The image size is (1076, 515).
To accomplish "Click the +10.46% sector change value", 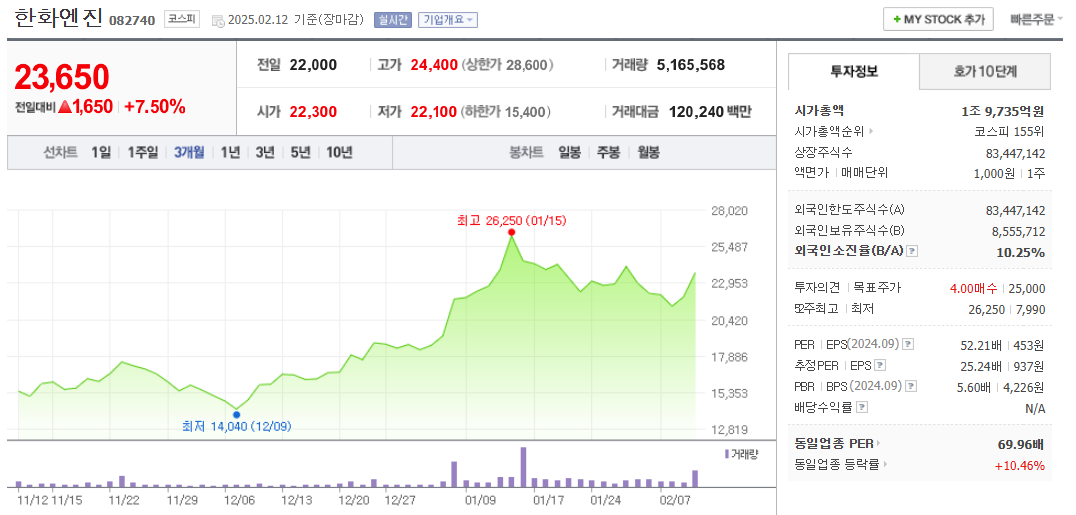I will pos(1020,466).
